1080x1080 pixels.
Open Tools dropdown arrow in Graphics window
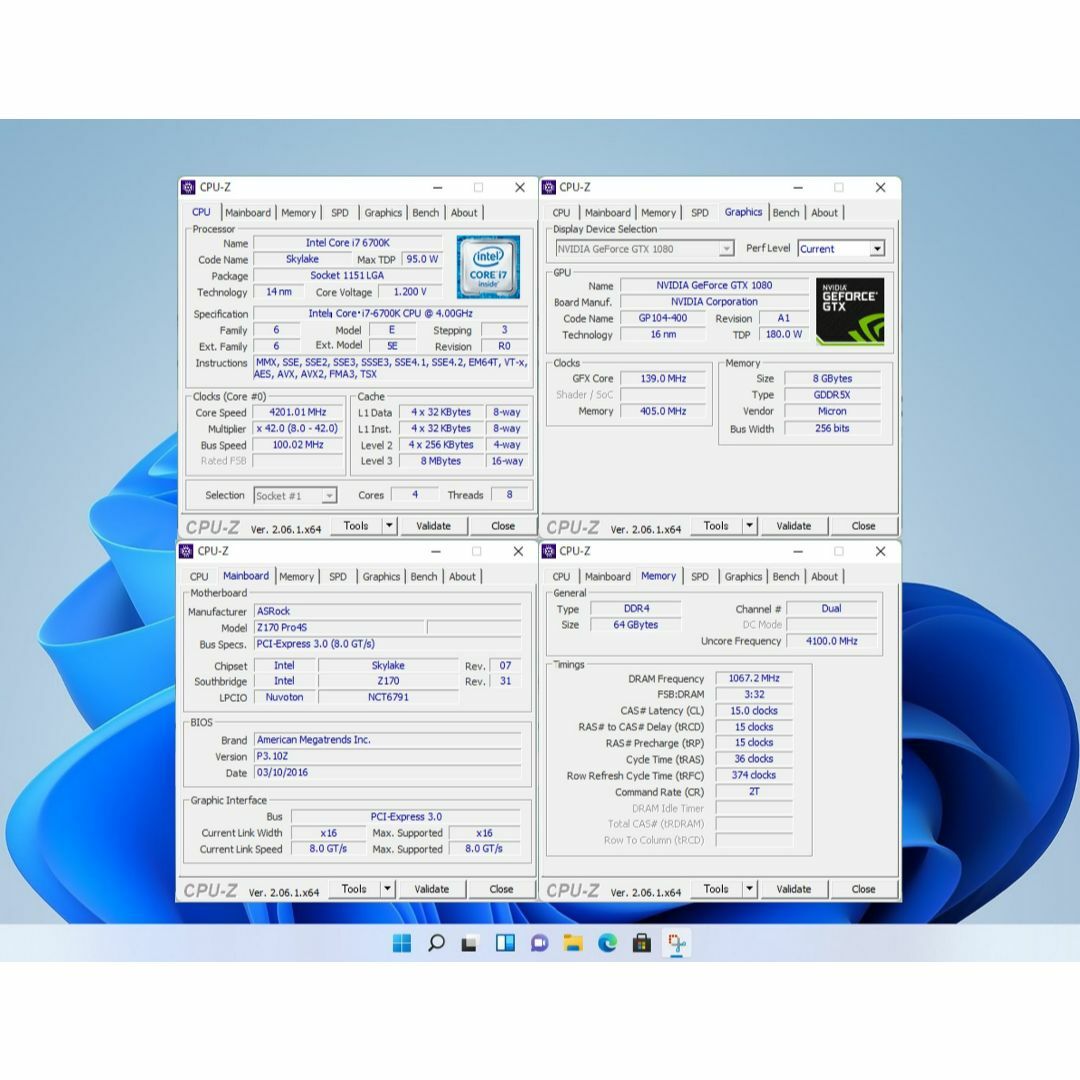coord(749,526)
